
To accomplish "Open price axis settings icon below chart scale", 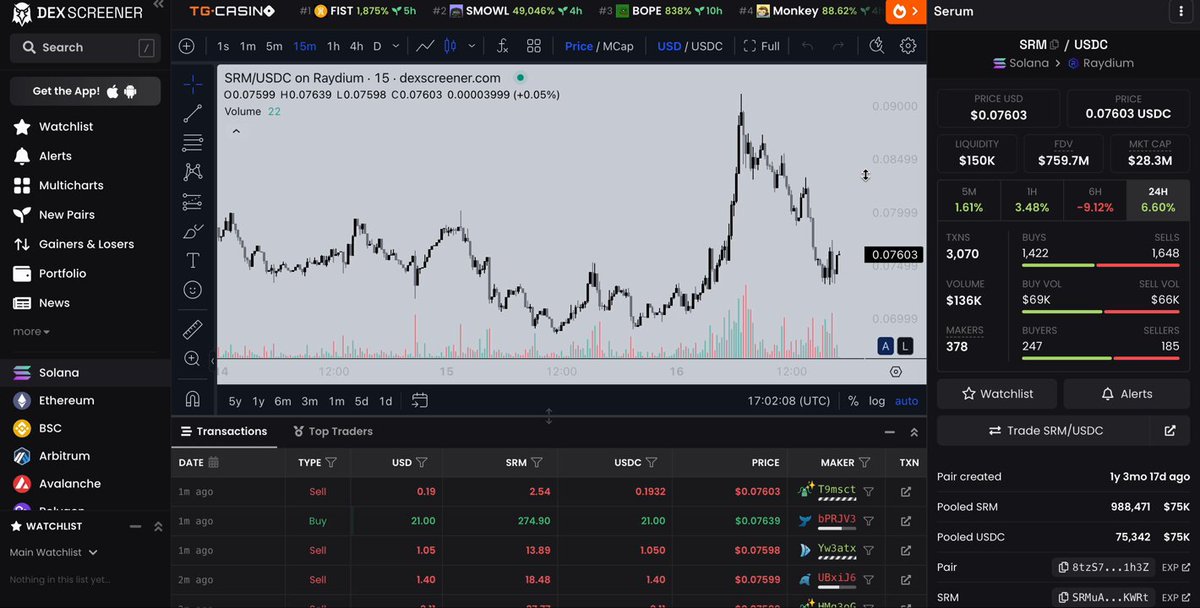I will pyautogui.click(x=895, y=372).
